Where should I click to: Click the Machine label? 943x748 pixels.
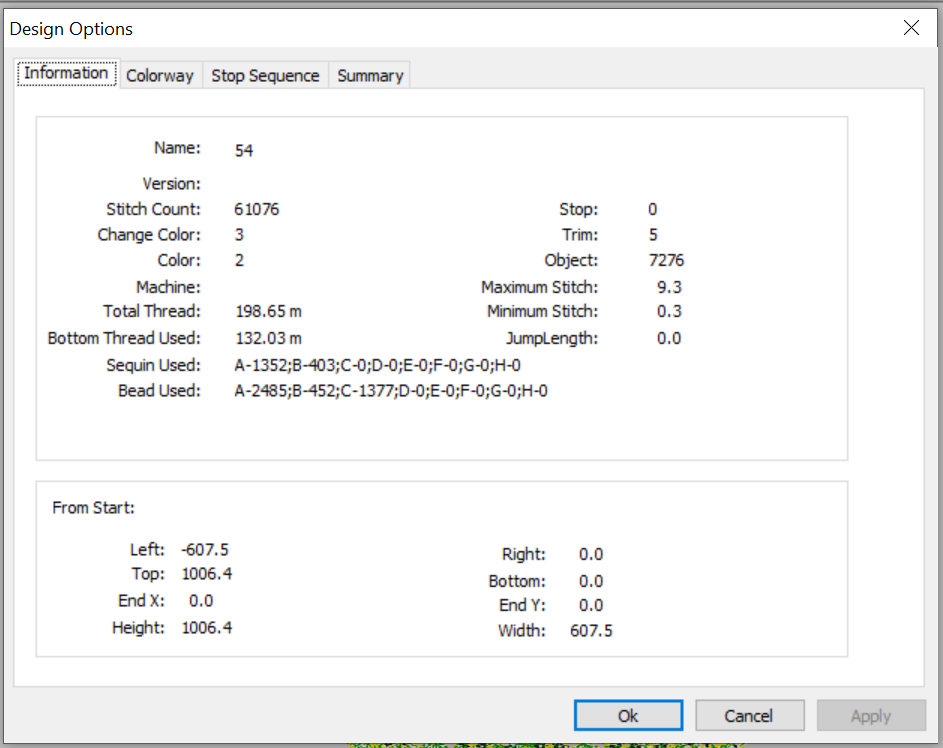[168, 287]
